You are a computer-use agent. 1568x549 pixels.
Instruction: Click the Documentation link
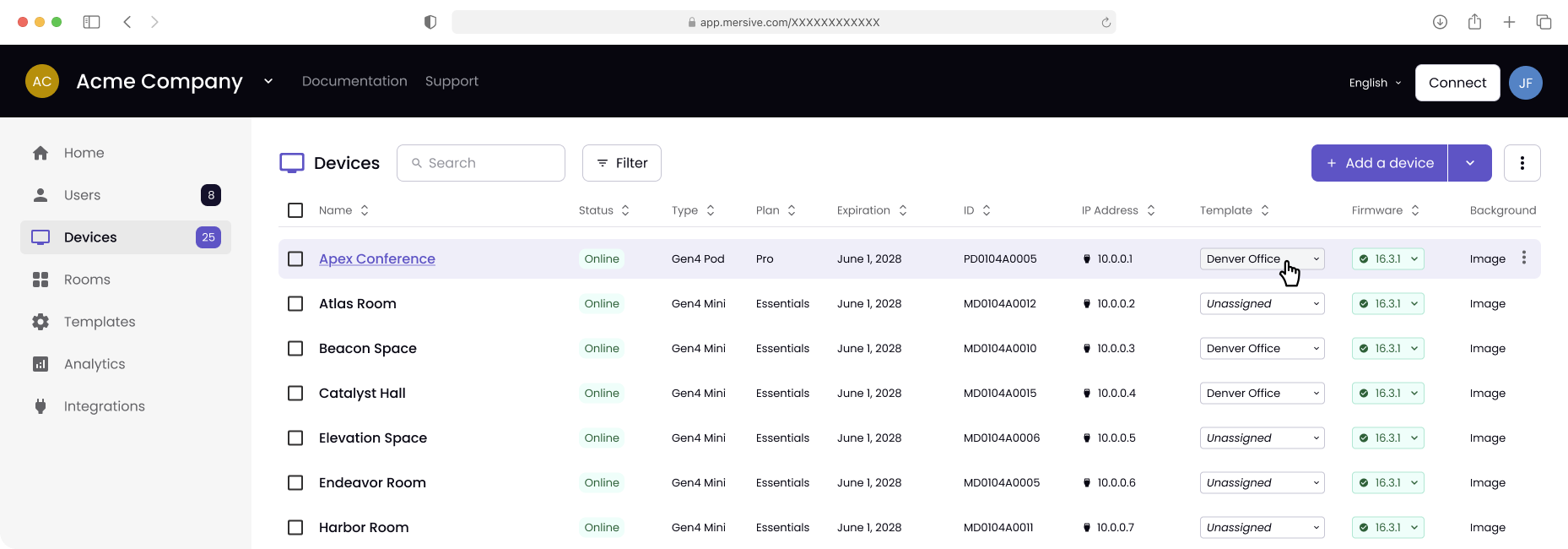pyautogui.click(x=354, y=81)
